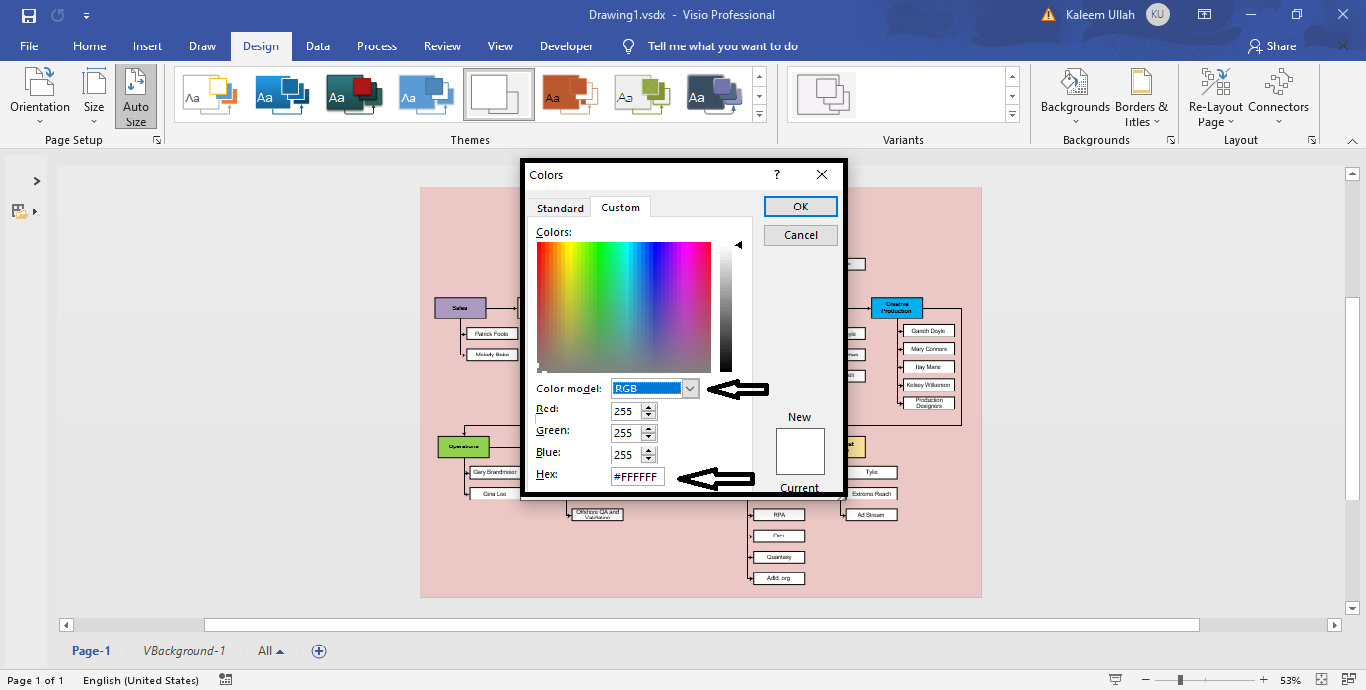This screenshot has height=690, width=1366.
Task: Open the Backgrounds gallery
Action: pos(1074,95)
